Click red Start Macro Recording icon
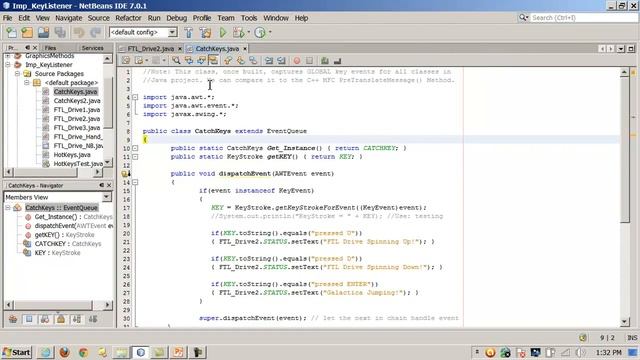 tap(297, 60)
